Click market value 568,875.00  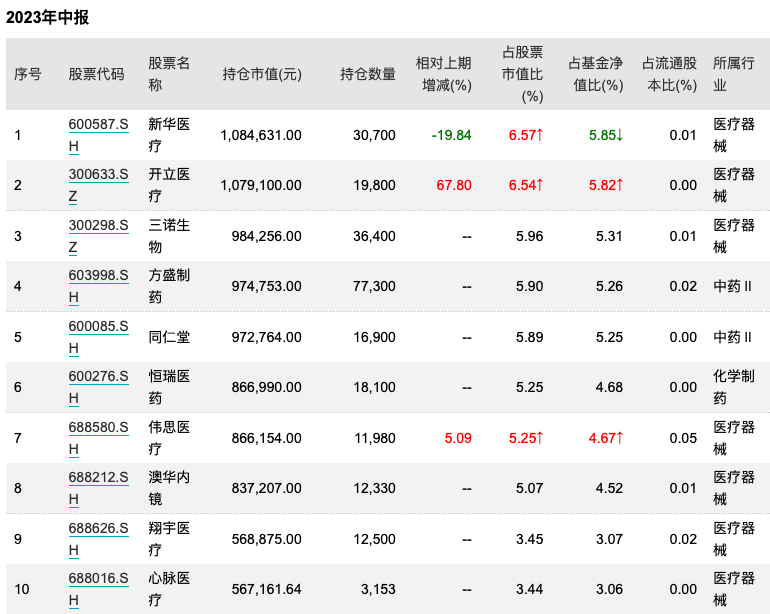[x=267, y=539]
